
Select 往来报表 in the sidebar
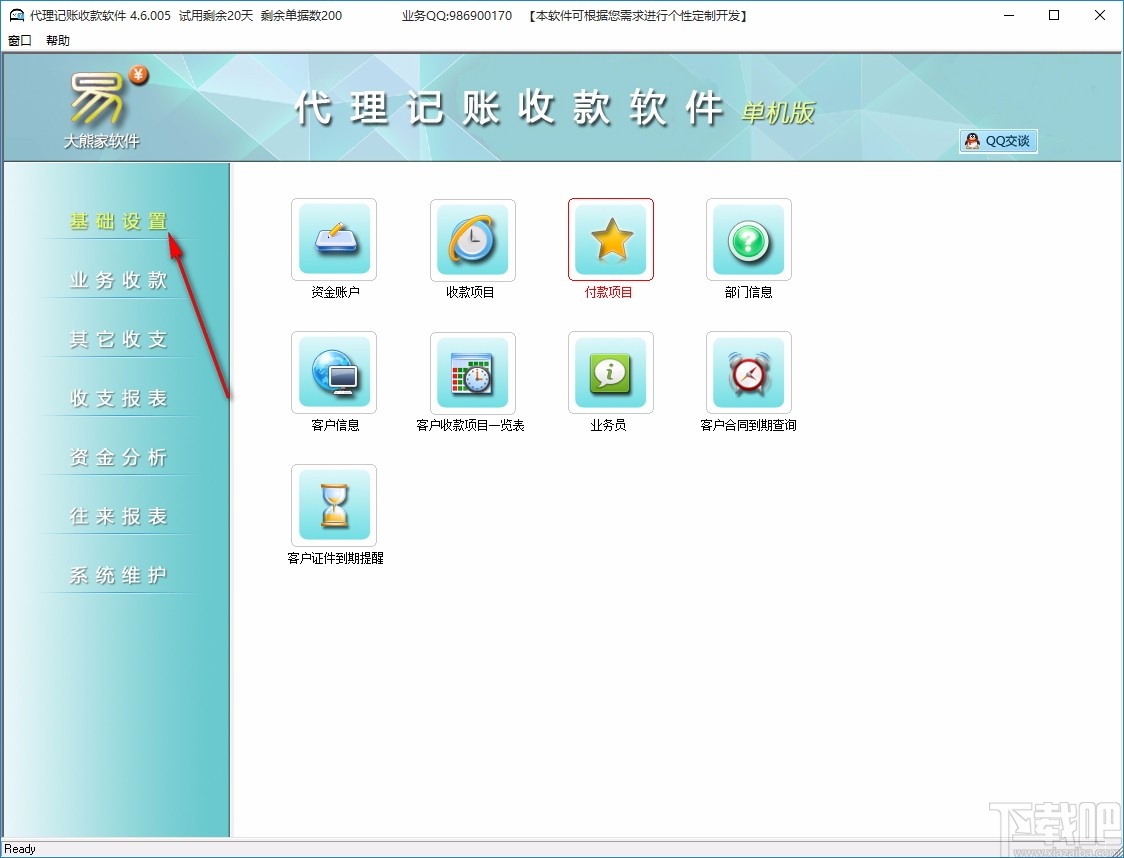click(118, 516)
